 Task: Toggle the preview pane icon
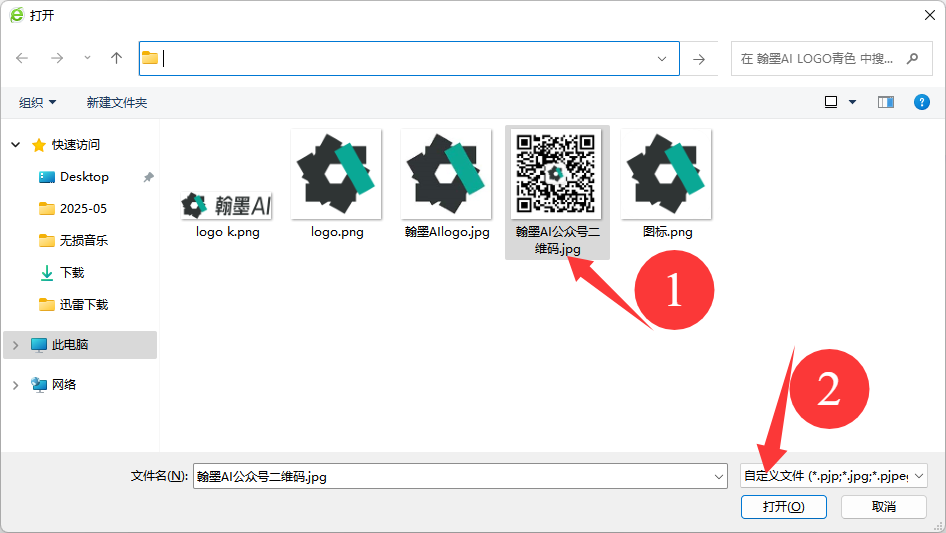[885, 102]
